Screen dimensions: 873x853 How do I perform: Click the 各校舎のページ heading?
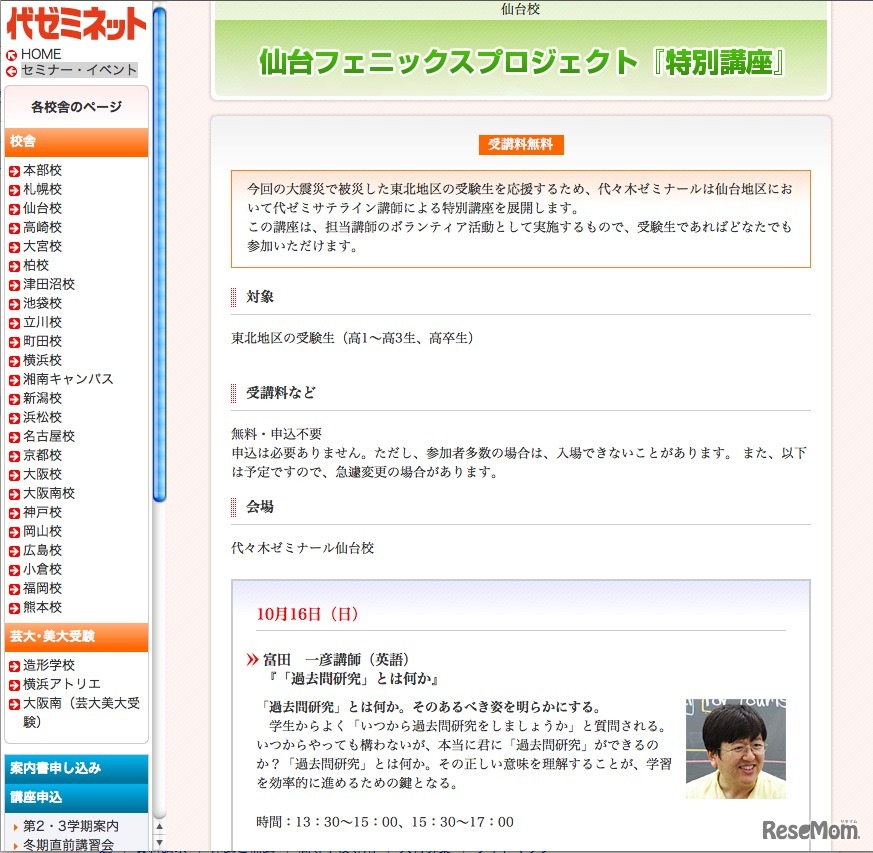76,107
